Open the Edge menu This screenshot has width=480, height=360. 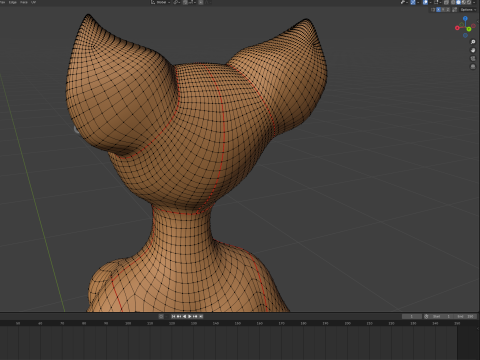[x=13, y=2]
